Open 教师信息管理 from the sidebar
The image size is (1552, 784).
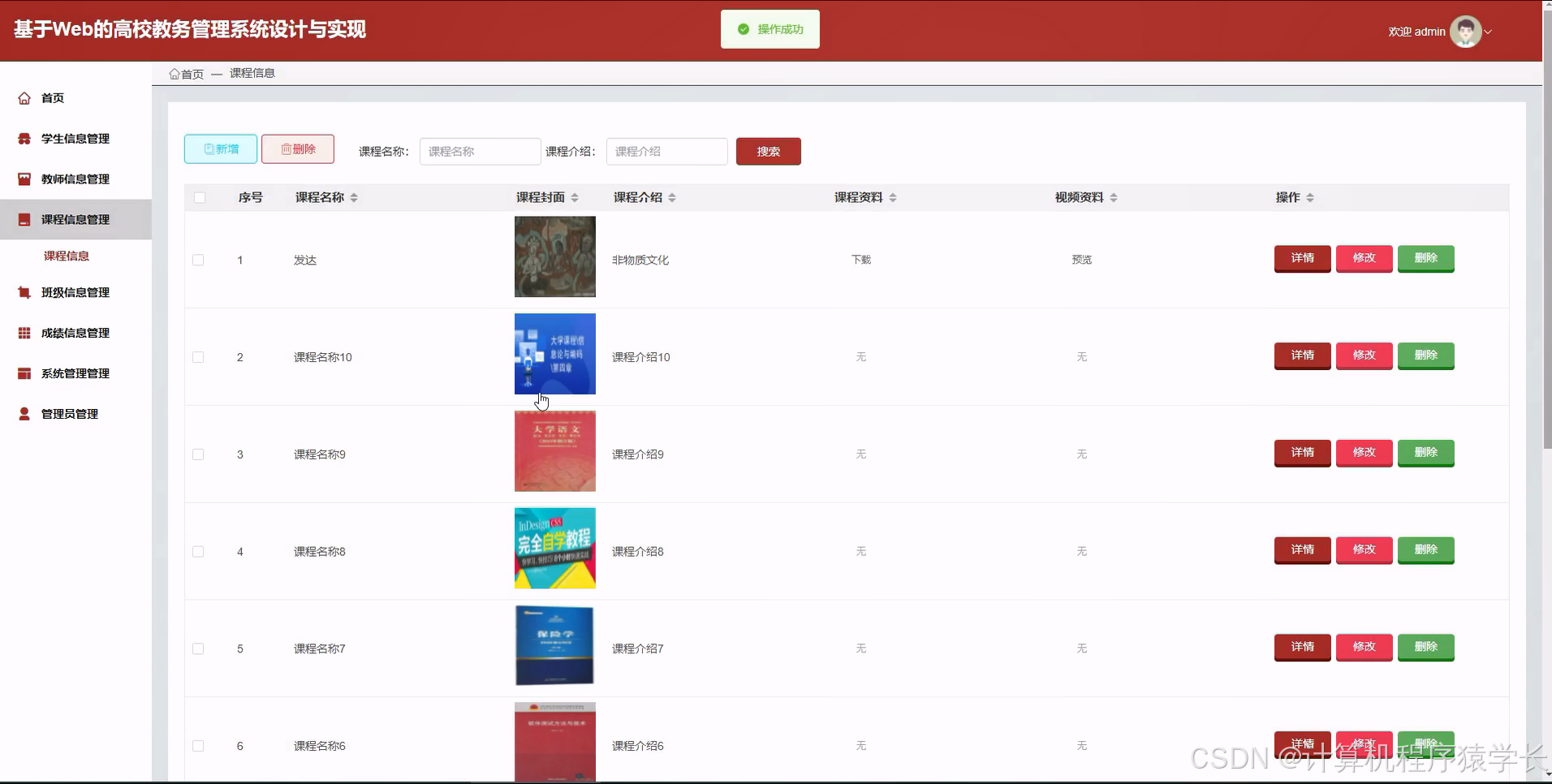pos(24,179)
